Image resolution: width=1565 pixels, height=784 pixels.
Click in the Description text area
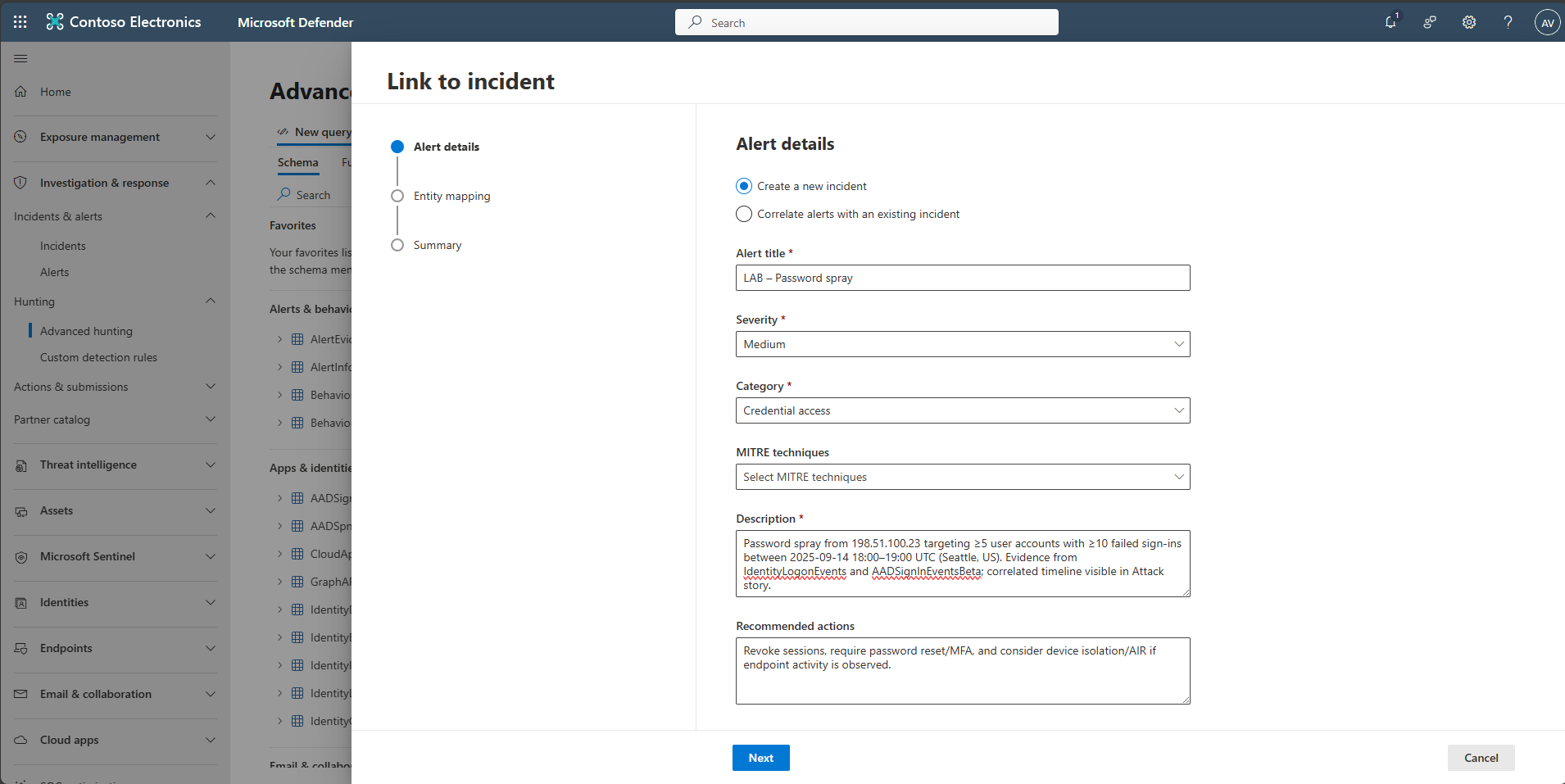[x=963, y=564]
